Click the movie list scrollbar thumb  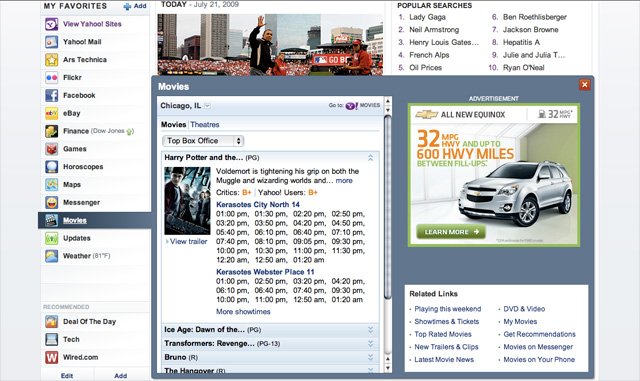pos(388,206)
